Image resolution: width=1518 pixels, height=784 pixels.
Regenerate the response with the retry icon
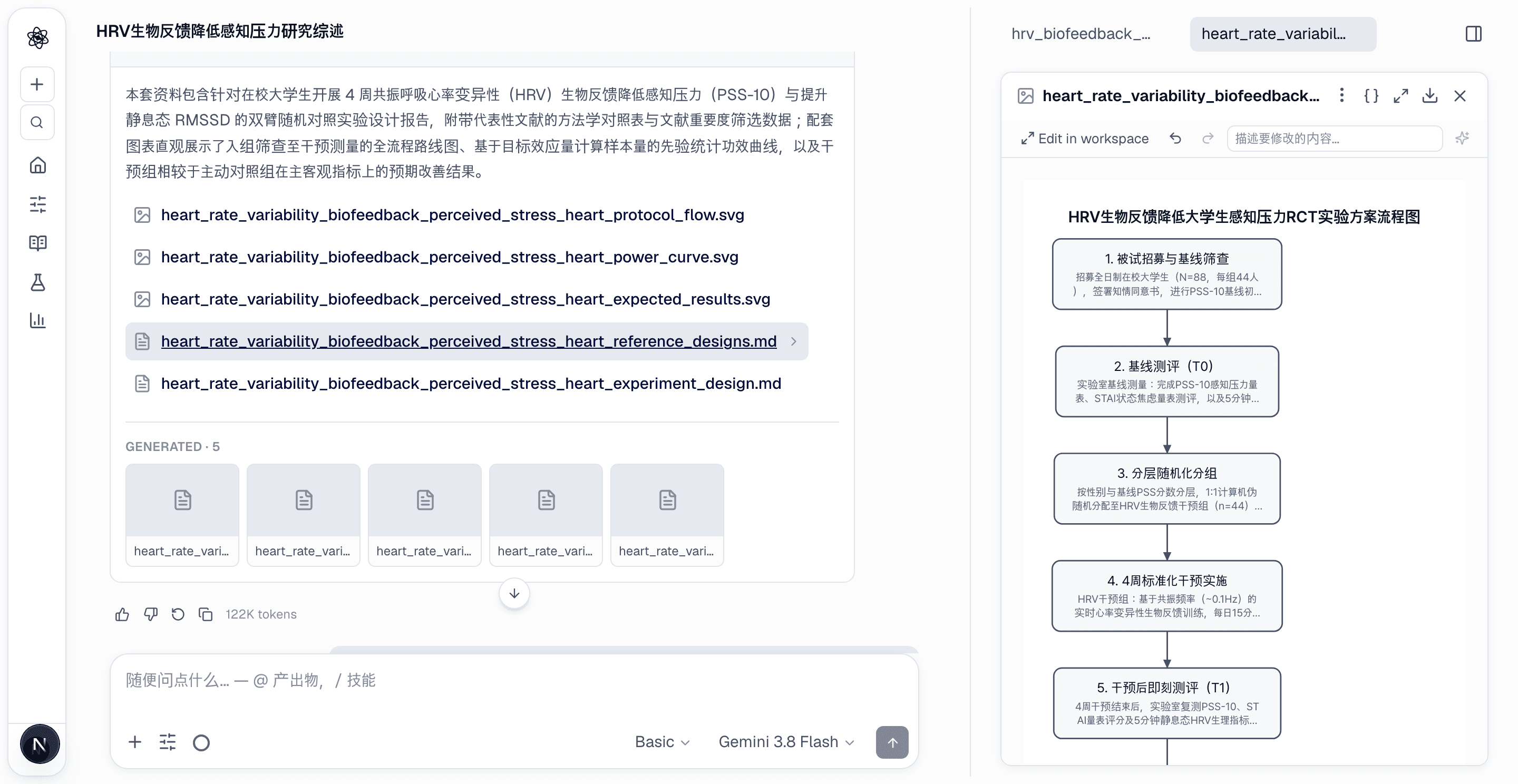178,614
